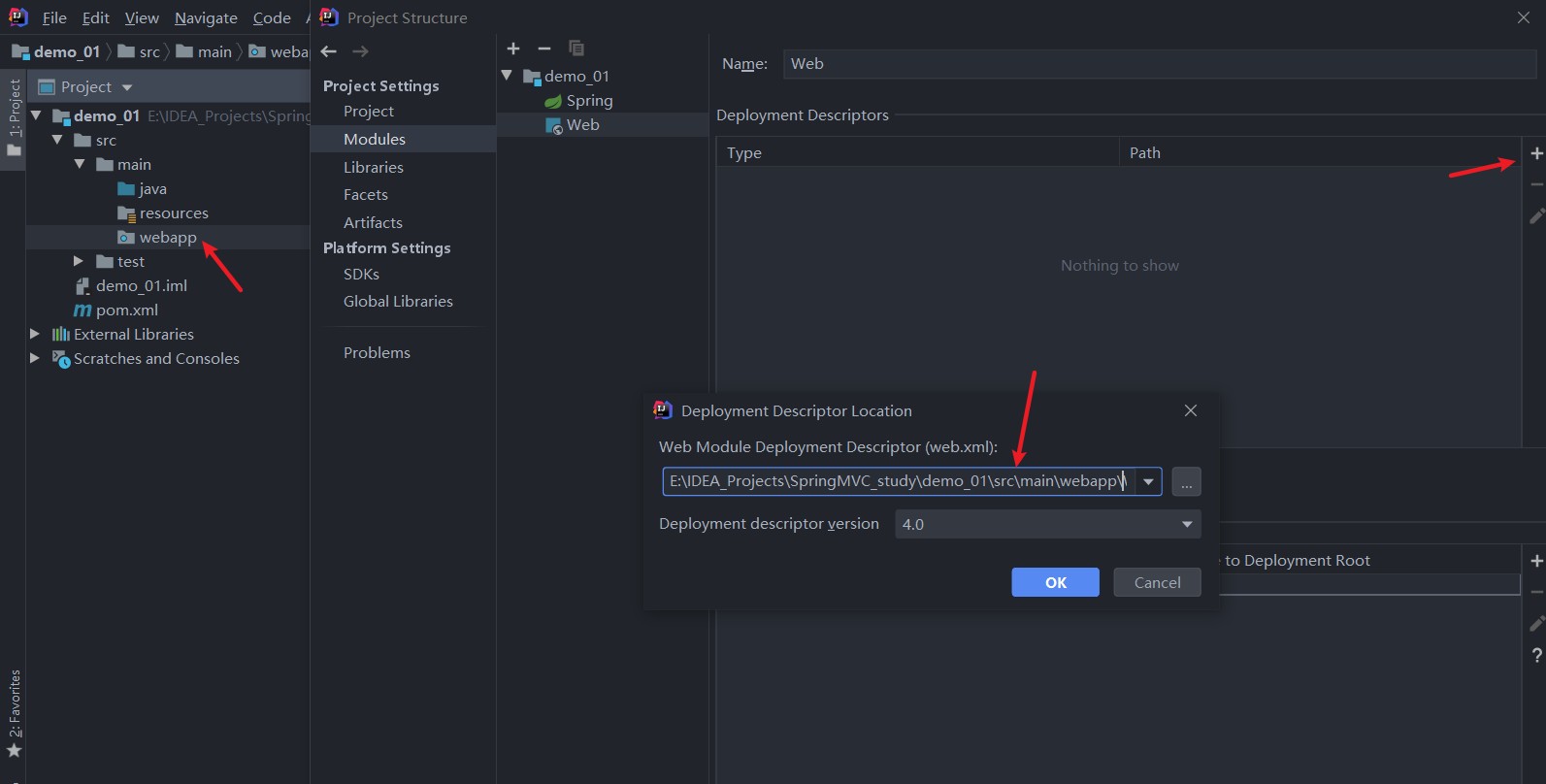Remove the web resource directory with the minus icon
Screen dimensions: 1546x784
[x=1536, y=592]
